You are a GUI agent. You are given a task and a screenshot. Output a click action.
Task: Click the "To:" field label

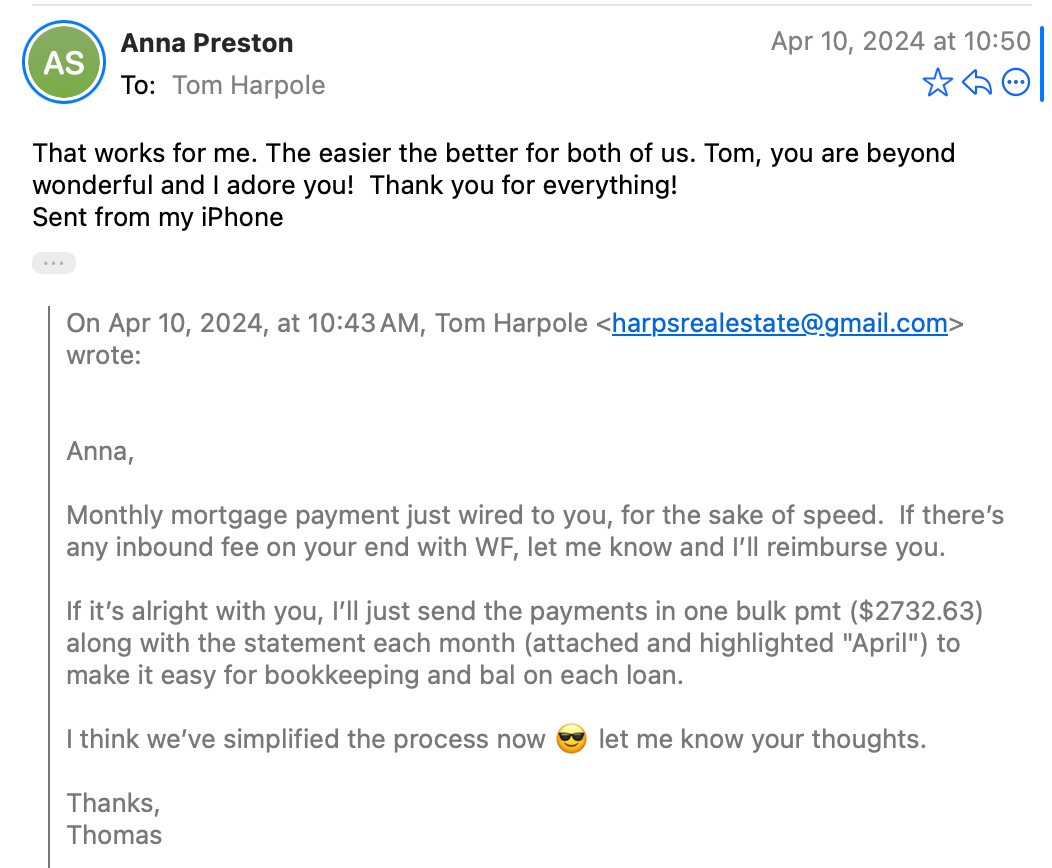pyautogui.click(x=138, y=85)
